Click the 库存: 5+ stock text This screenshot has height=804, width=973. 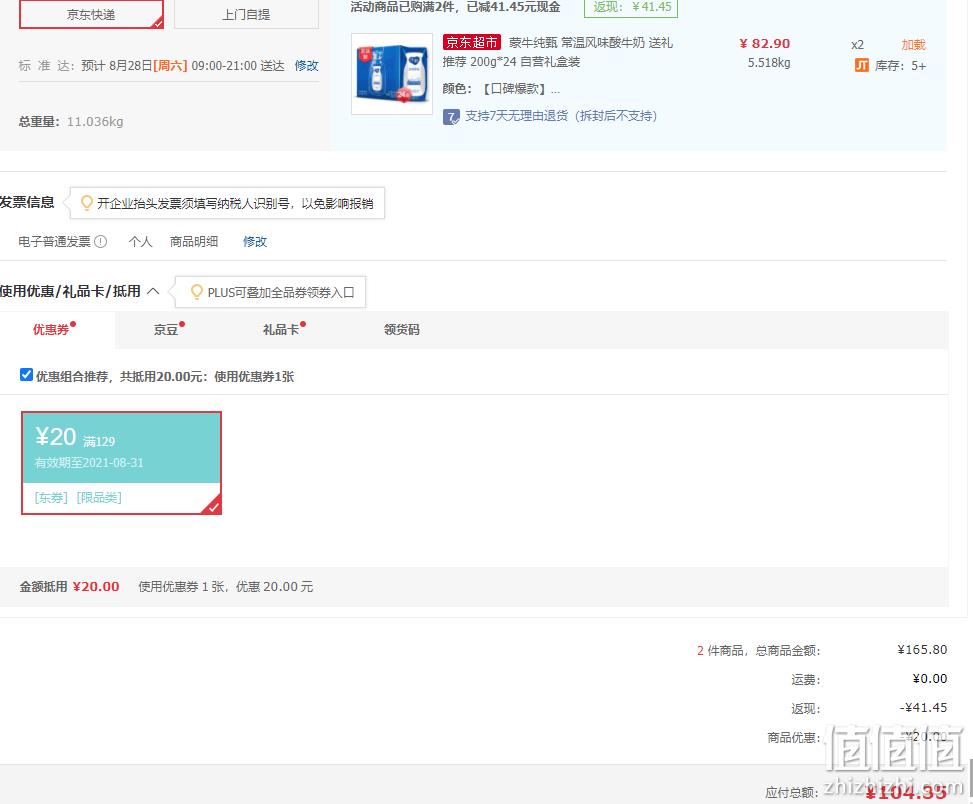pyautogui.click(x=900, y=66)
